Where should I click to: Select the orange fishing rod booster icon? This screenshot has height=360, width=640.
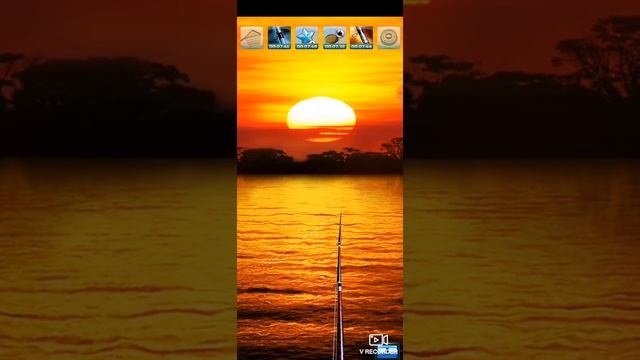tap(361, 38)
